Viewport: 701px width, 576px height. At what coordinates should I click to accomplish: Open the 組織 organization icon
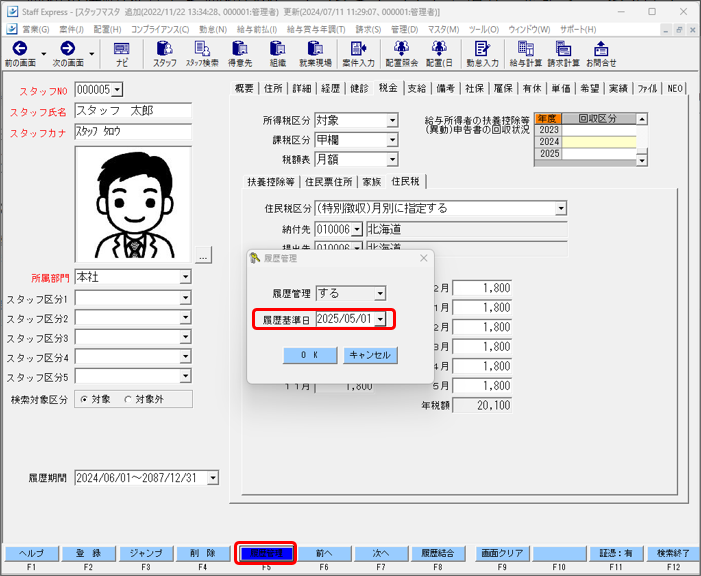(x=278, y=48)
